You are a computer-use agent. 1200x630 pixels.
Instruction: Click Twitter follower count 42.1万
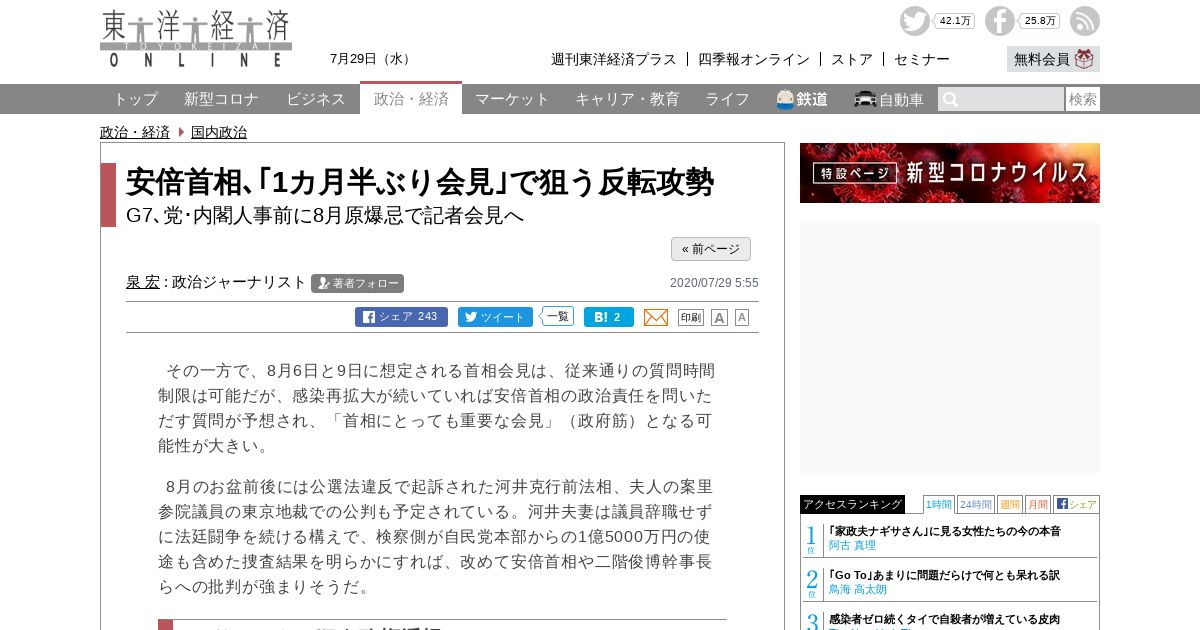955,21
